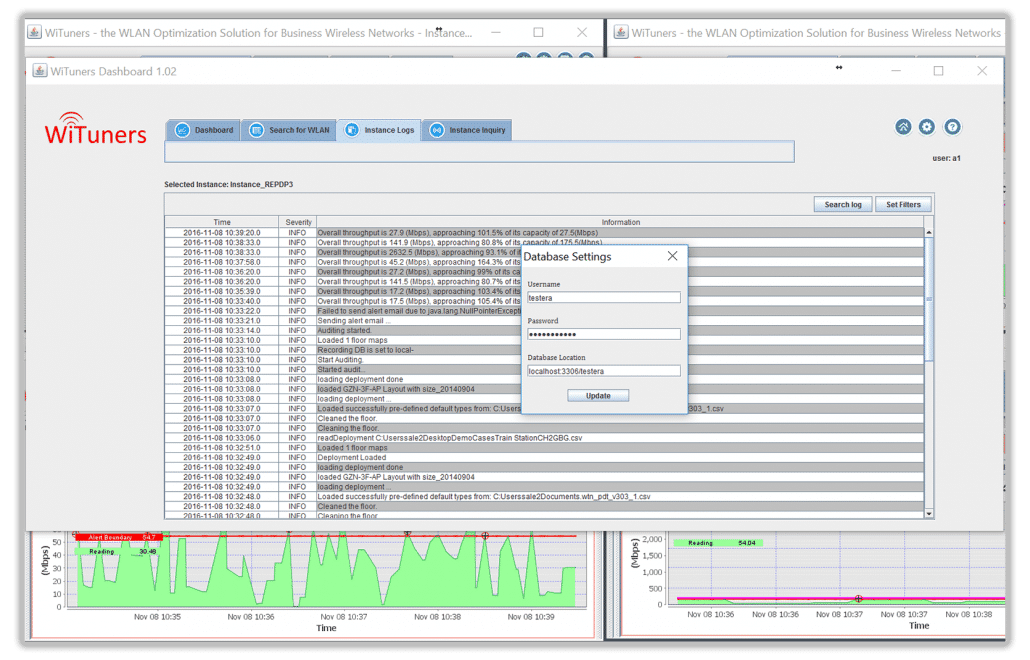Click the WiTuners Dashboard window Java icon

pos(39,71)
